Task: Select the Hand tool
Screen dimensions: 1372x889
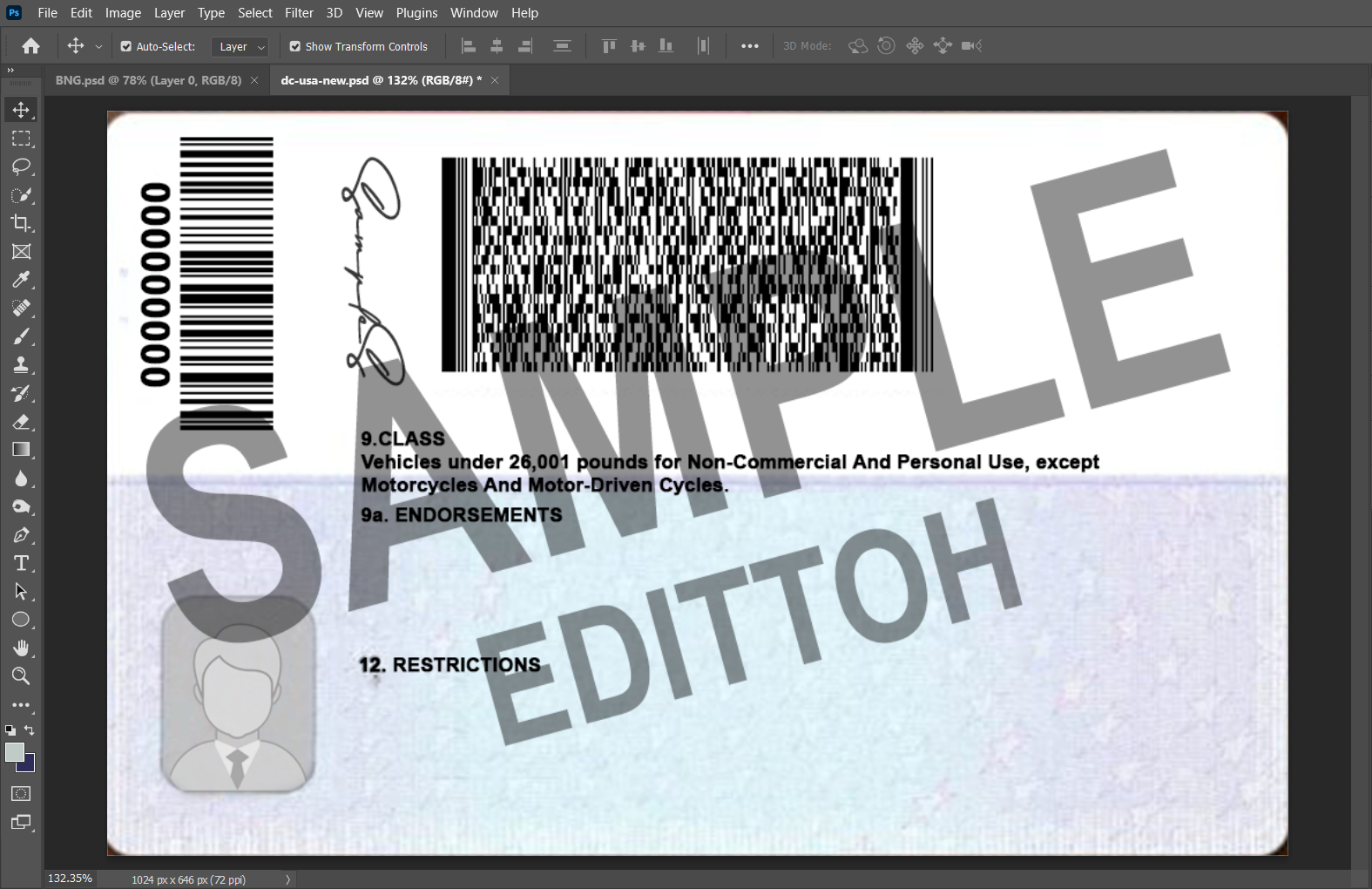Action: point(21,648)
